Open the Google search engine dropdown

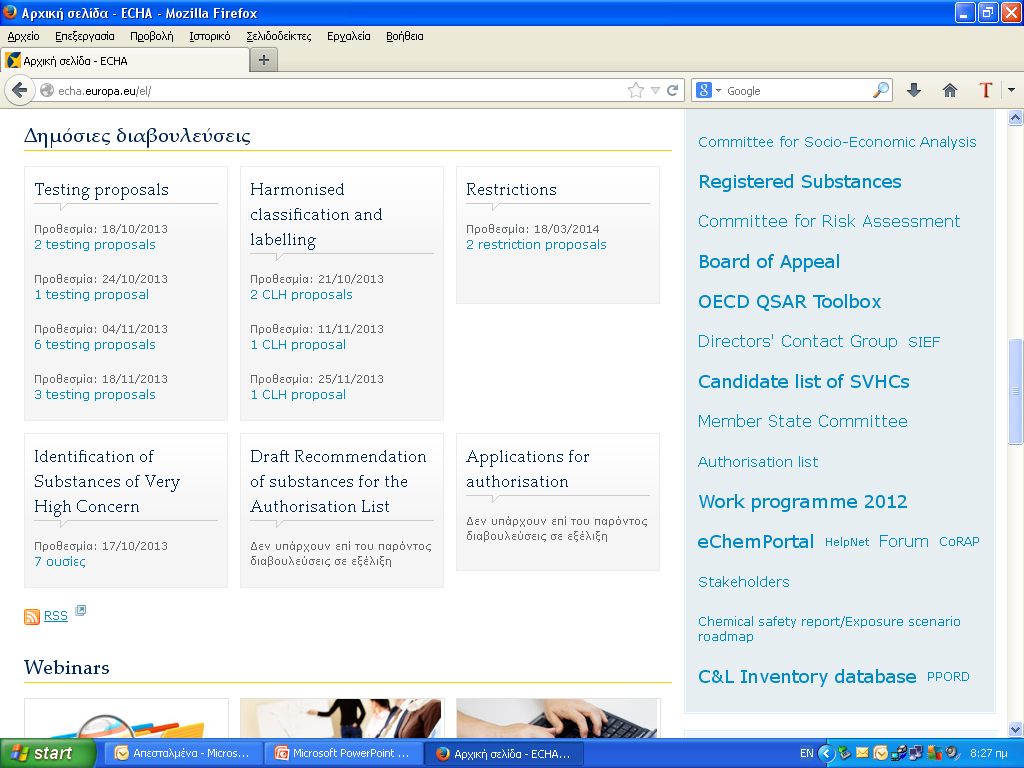718,90
